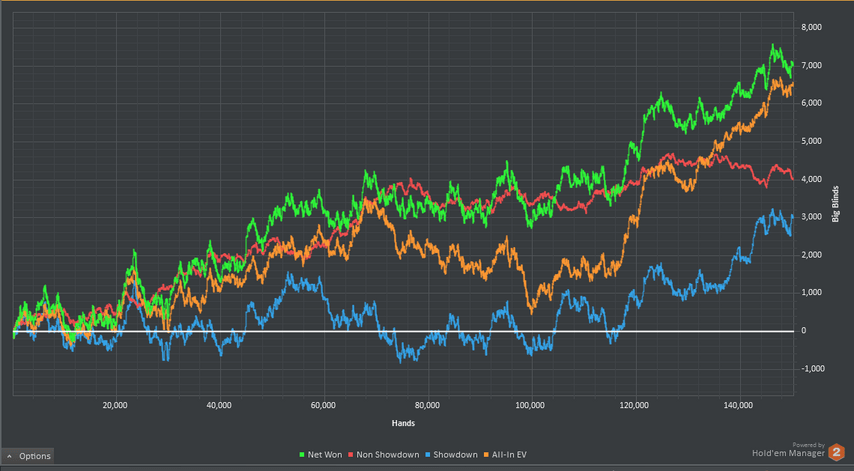
Task: Open the Powered by Hold'em Manager link
Action: click(789, 450)
